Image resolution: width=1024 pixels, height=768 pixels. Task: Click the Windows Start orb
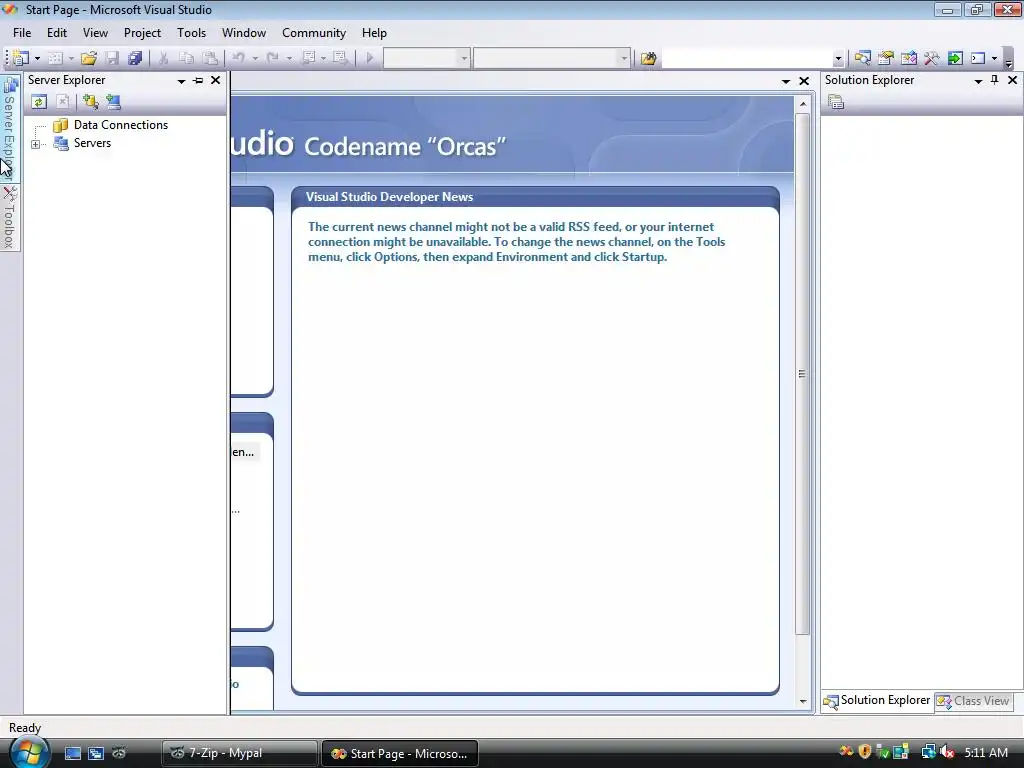coord(29,752)
